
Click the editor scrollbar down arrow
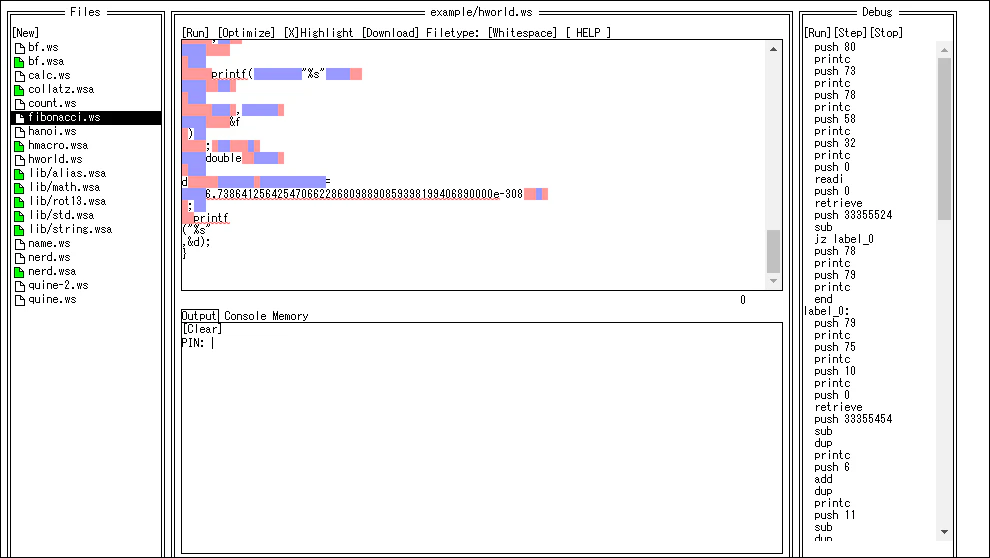773,281
